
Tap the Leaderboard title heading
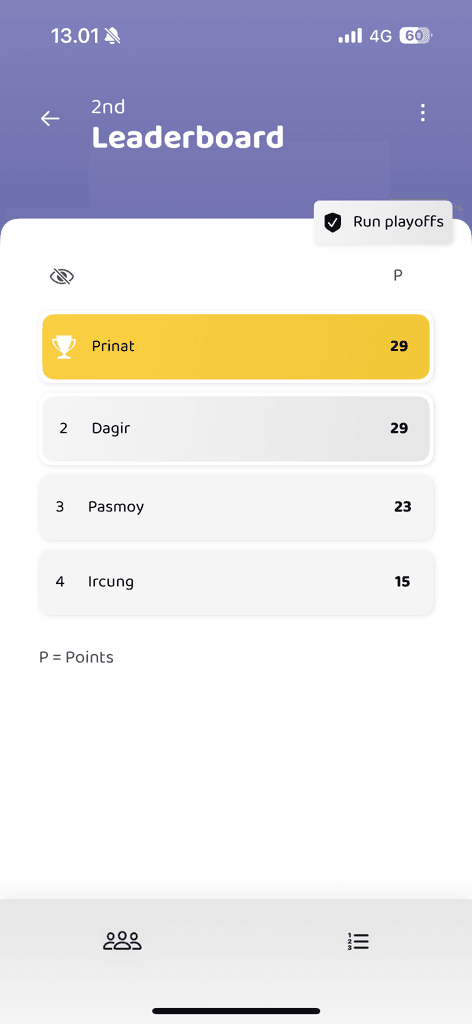click(x=188, y=138)
